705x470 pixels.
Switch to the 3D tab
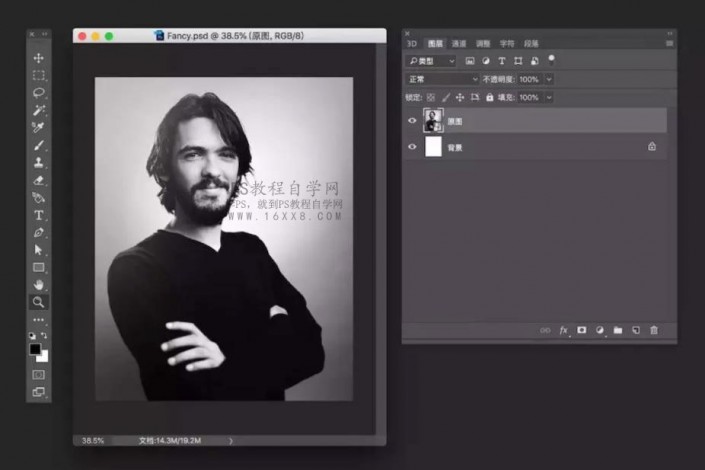[412, 44]
